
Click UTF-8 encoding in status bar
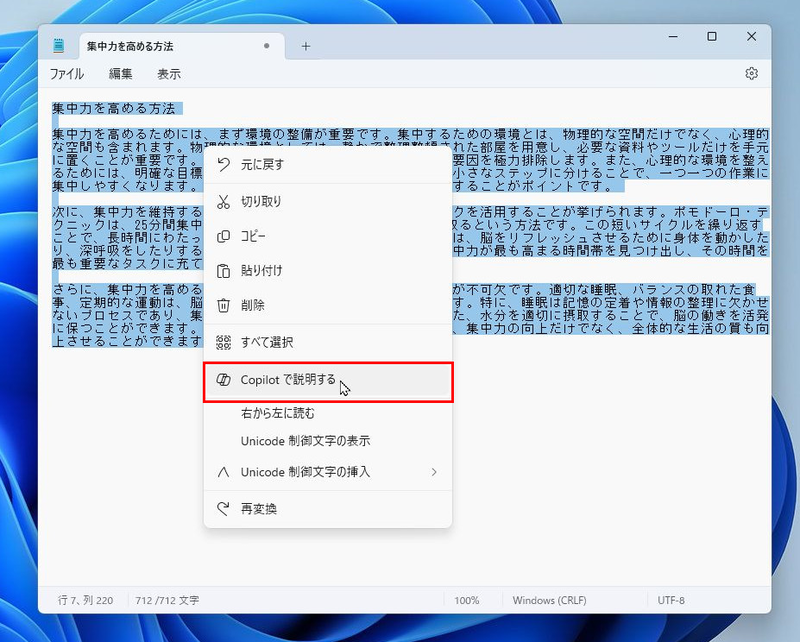click(671, 601)
